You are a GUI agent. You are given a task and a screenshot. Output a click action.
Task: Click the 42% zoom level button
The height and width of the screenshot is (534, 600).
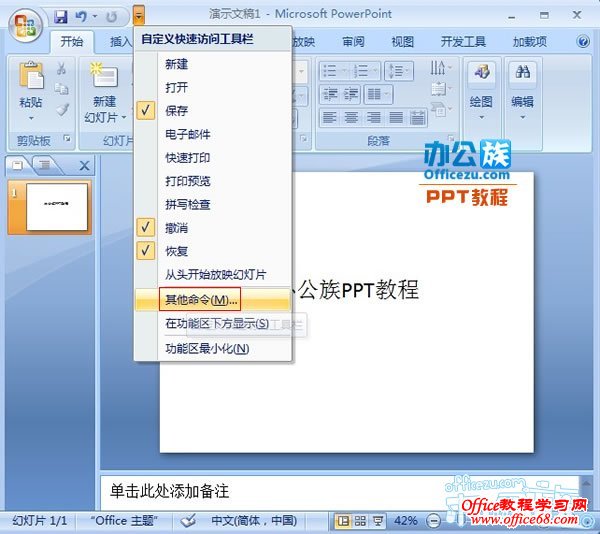(x=406, y=521)
